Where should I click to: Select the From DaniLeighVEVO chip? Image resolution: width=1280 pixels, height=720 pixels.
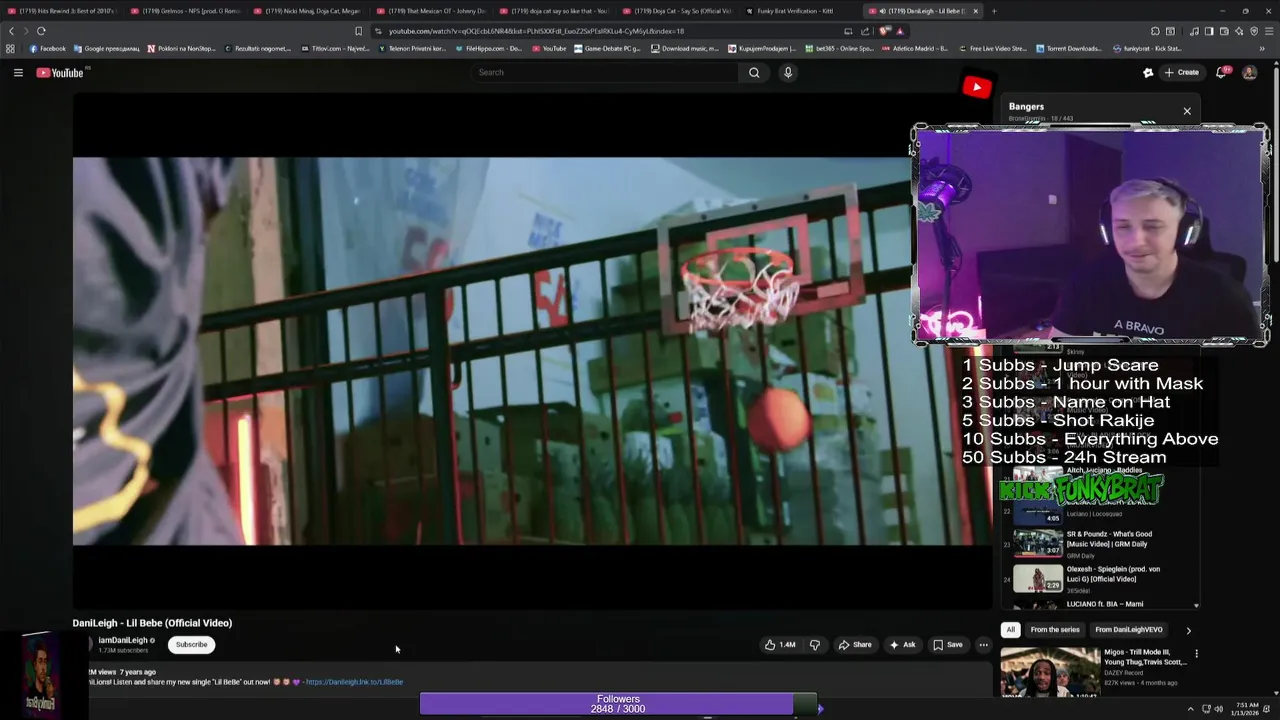click(1128, 630)
